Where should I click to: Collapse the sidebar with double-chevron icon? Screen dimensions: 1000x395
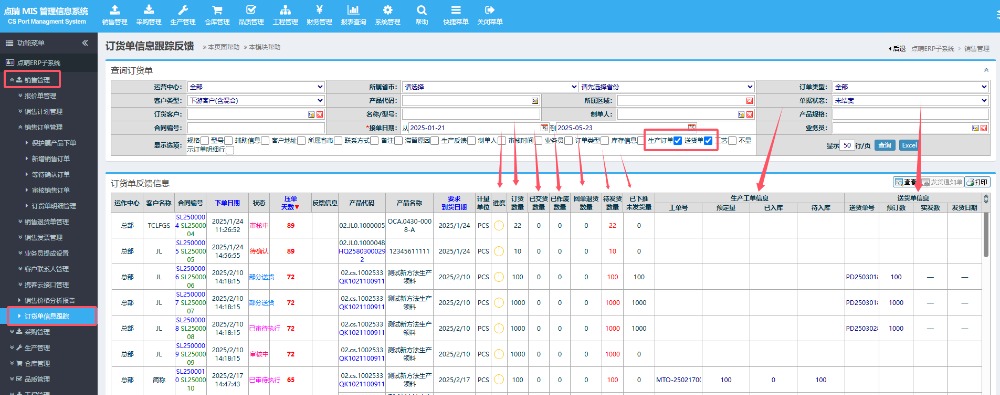85,43
